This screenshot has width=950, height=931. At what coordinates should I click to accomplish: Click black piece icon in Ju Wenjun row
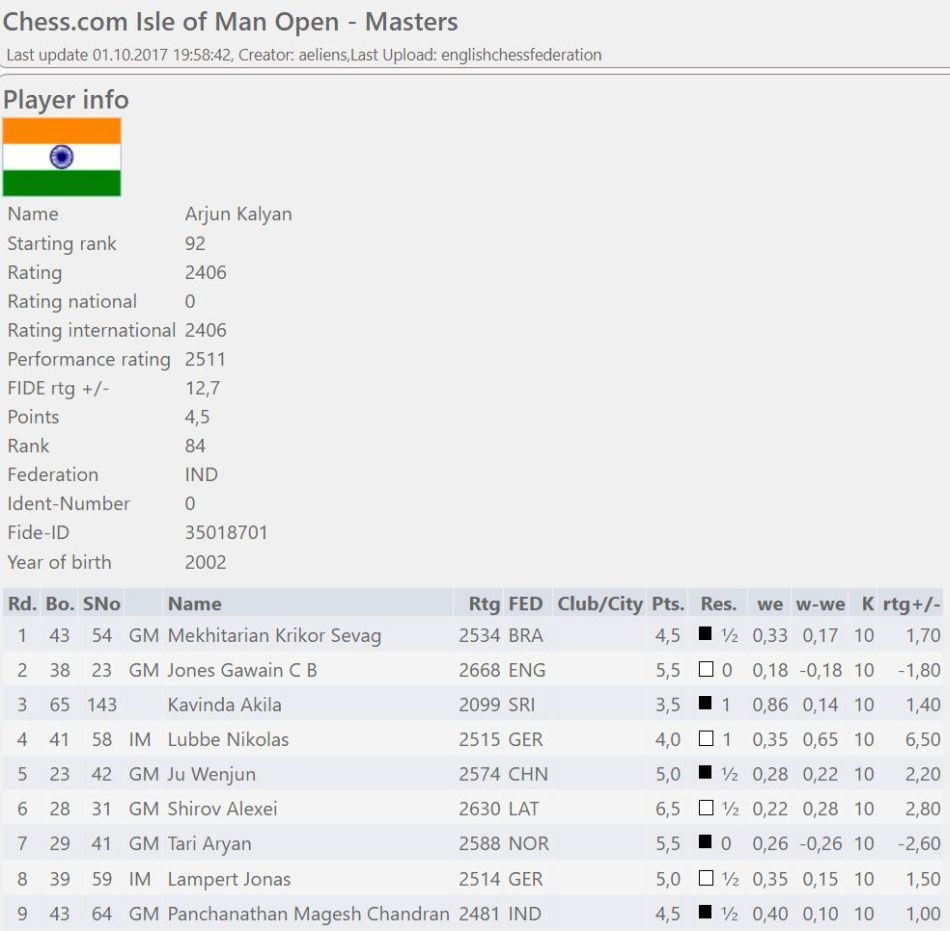tap(705, 774)
